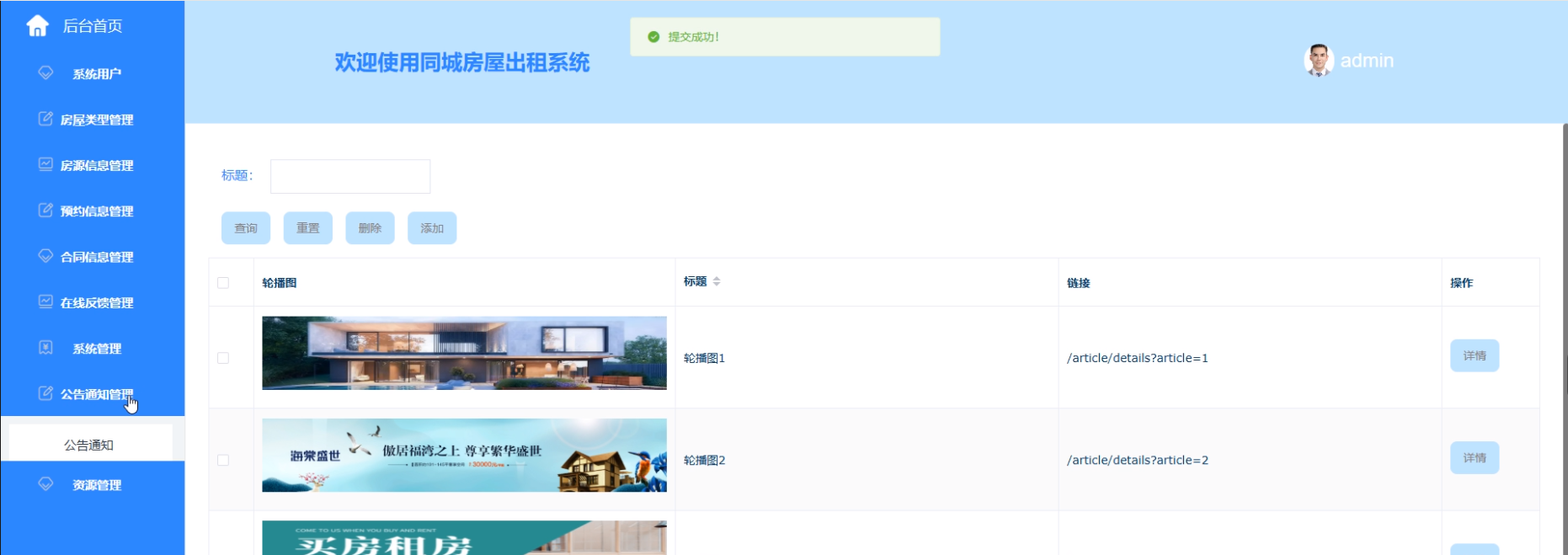This screenshot has width=1568, height=555.
Task: Click the 轮播图1 house thumbnail
Action: click(464, 353)
